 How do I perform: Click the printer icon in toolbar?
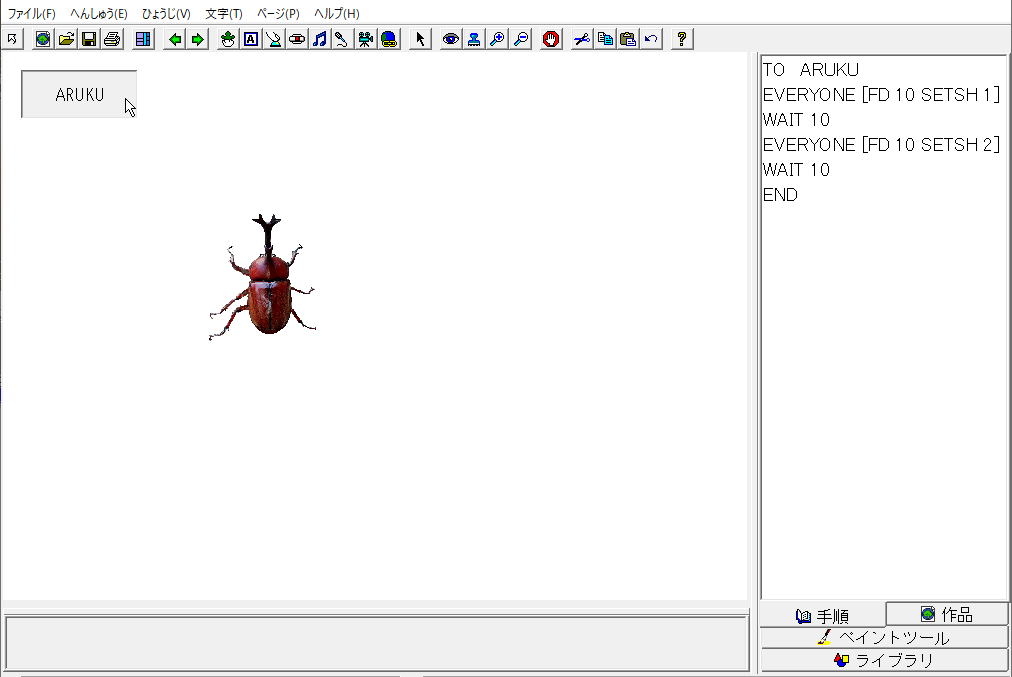pos(112,39)
